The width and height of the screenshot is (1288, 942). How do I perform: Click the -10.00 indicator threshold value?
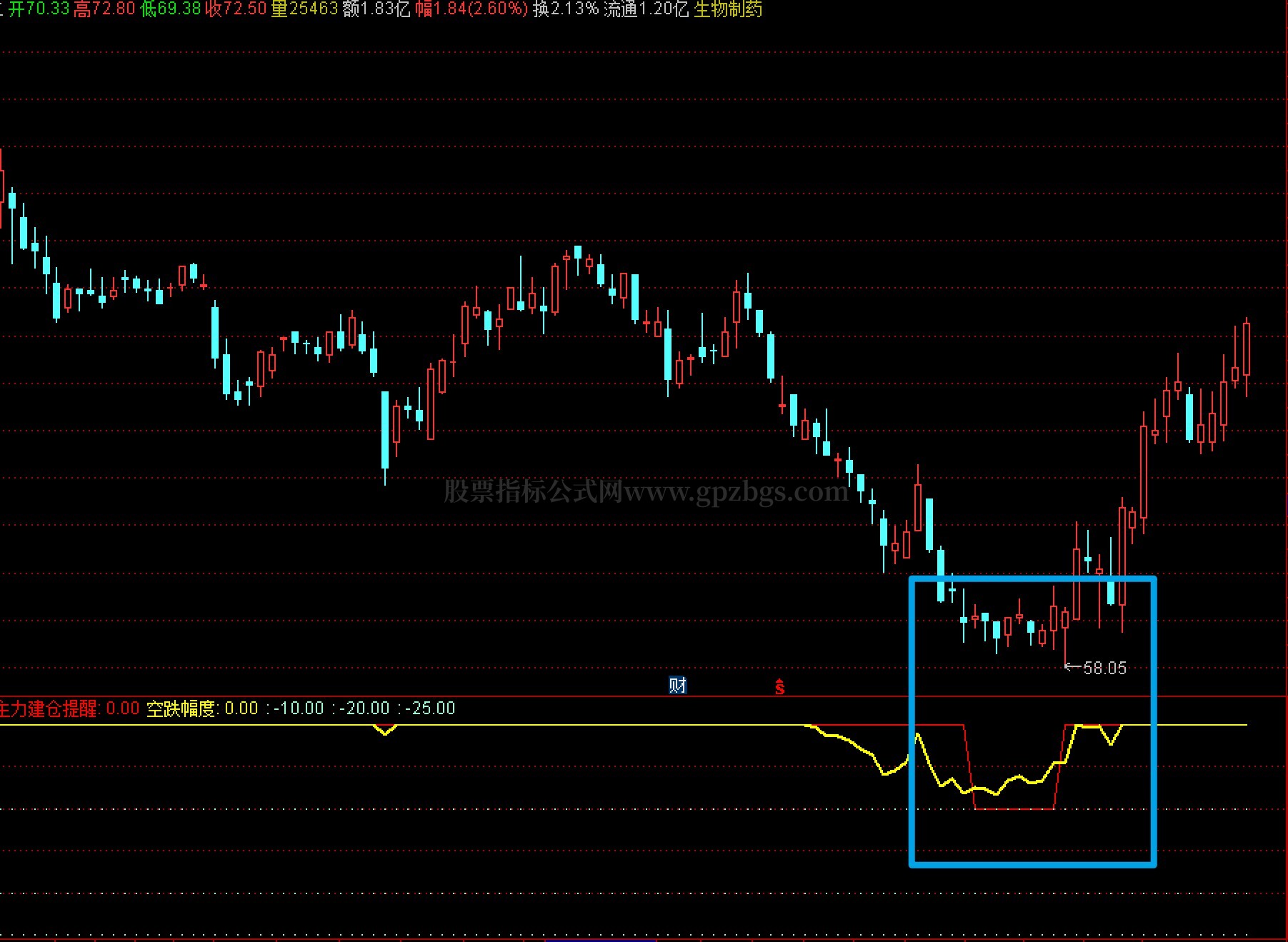click(299, 708)
